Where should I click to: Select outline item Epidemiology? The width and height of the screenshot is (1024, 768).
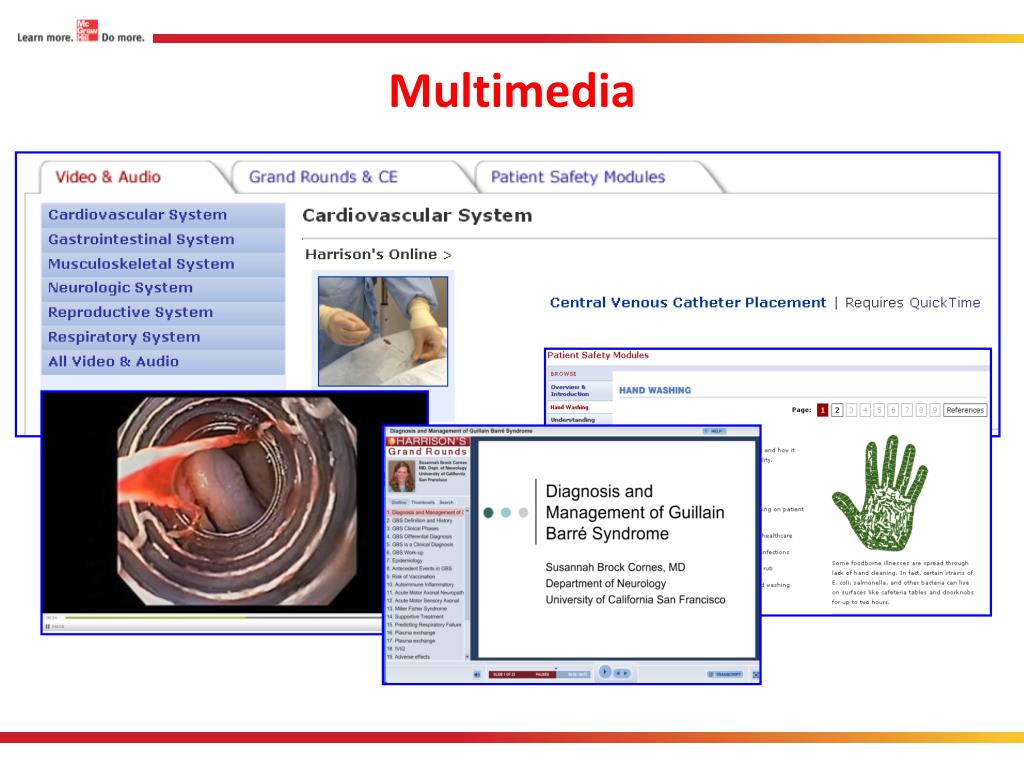coord(405,560)
